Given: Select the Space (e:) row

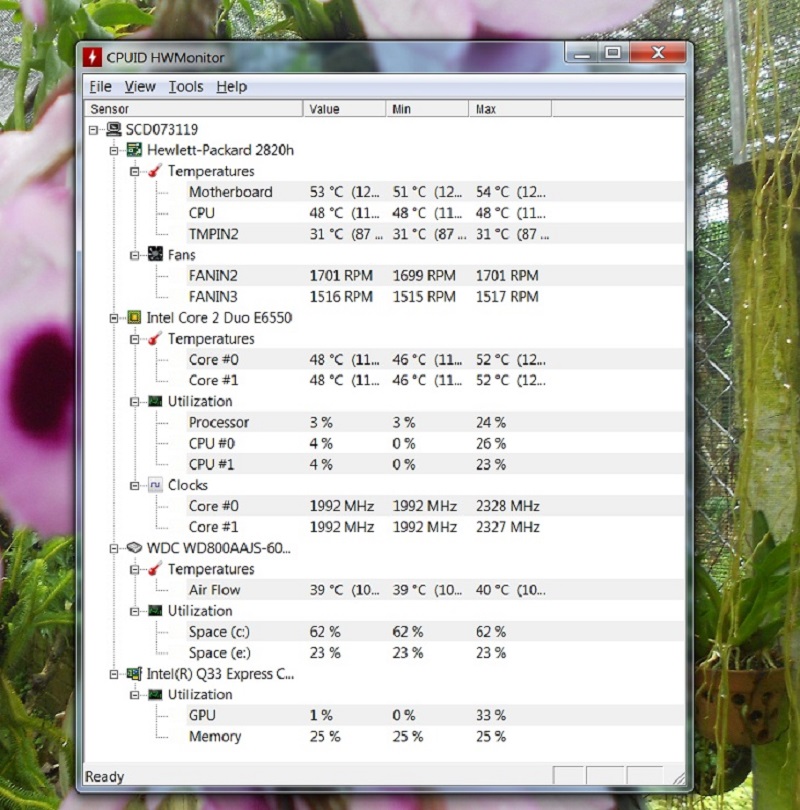Looking at the screenshot, I should coord(435,652).
